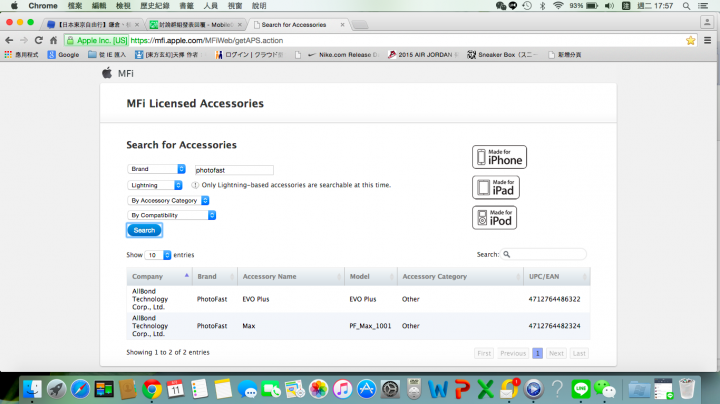The image size is (720, 404).
Task: Jump to the Last results page
Action: tap(579, 353)
